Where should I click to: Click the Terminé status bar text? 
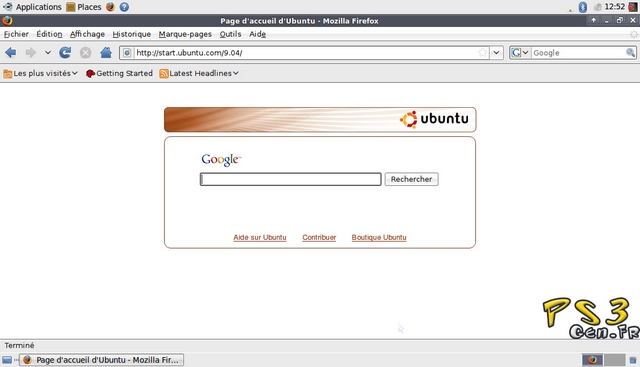point(19,345)
